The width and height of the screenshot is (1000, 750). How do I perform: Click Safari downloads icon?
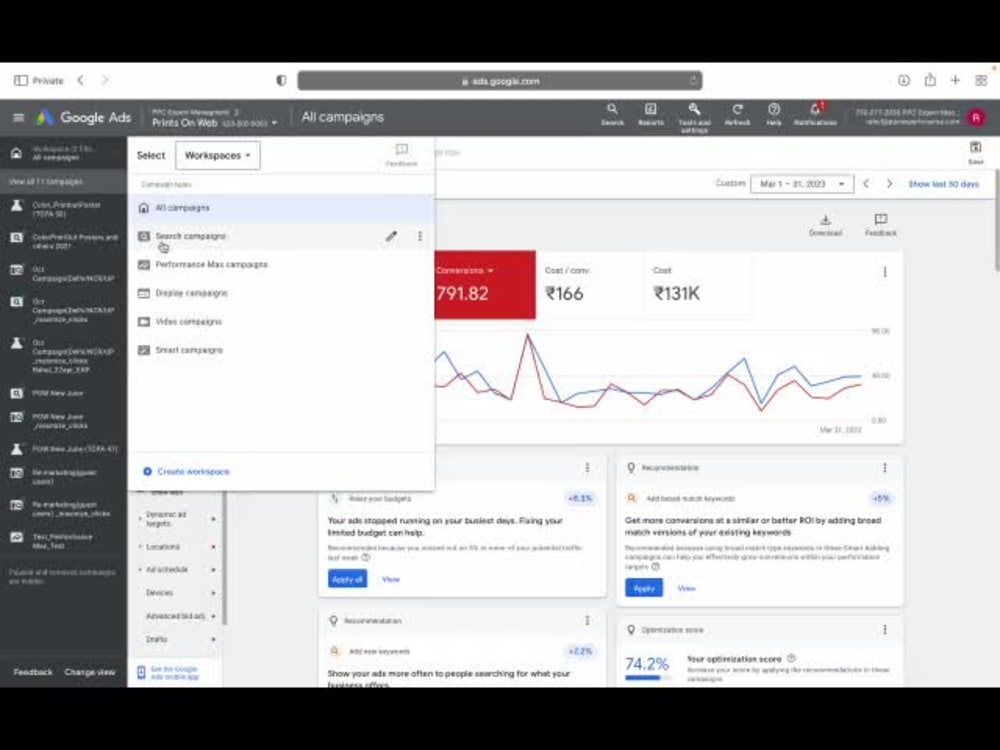pos(904,80)
